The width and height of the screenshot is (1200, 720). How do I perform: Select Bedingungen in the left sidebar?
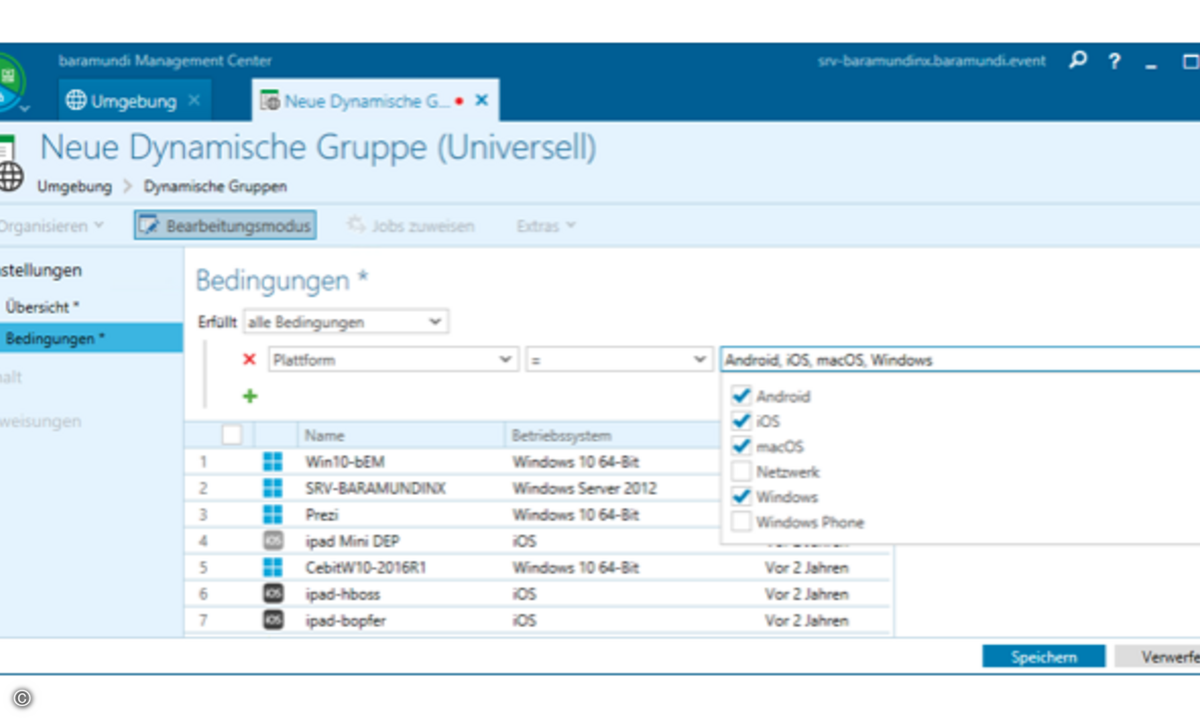tap(91, 338)
